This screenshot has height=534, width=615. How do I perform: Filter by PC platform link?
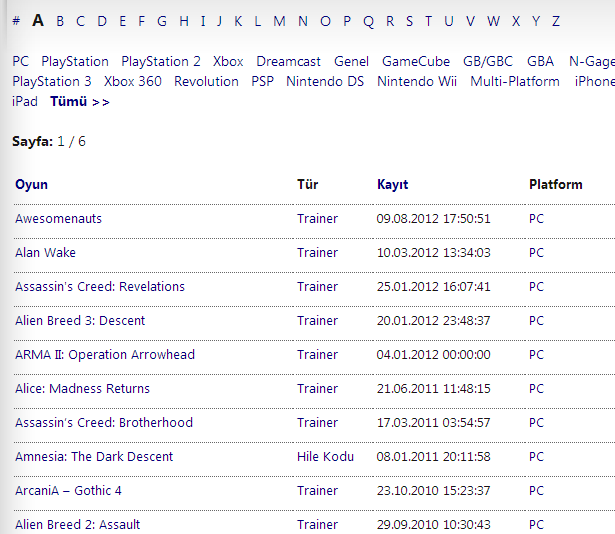coord(20,61)
